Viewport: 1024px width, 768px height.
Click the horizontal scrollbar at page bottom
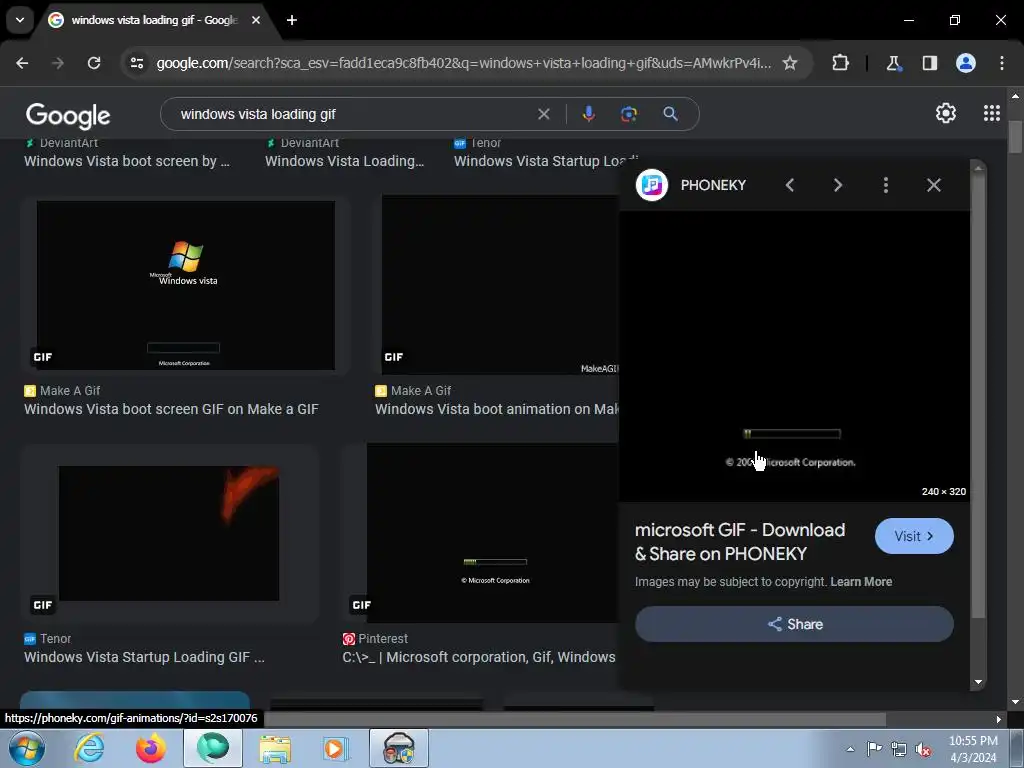pos(575,719)
